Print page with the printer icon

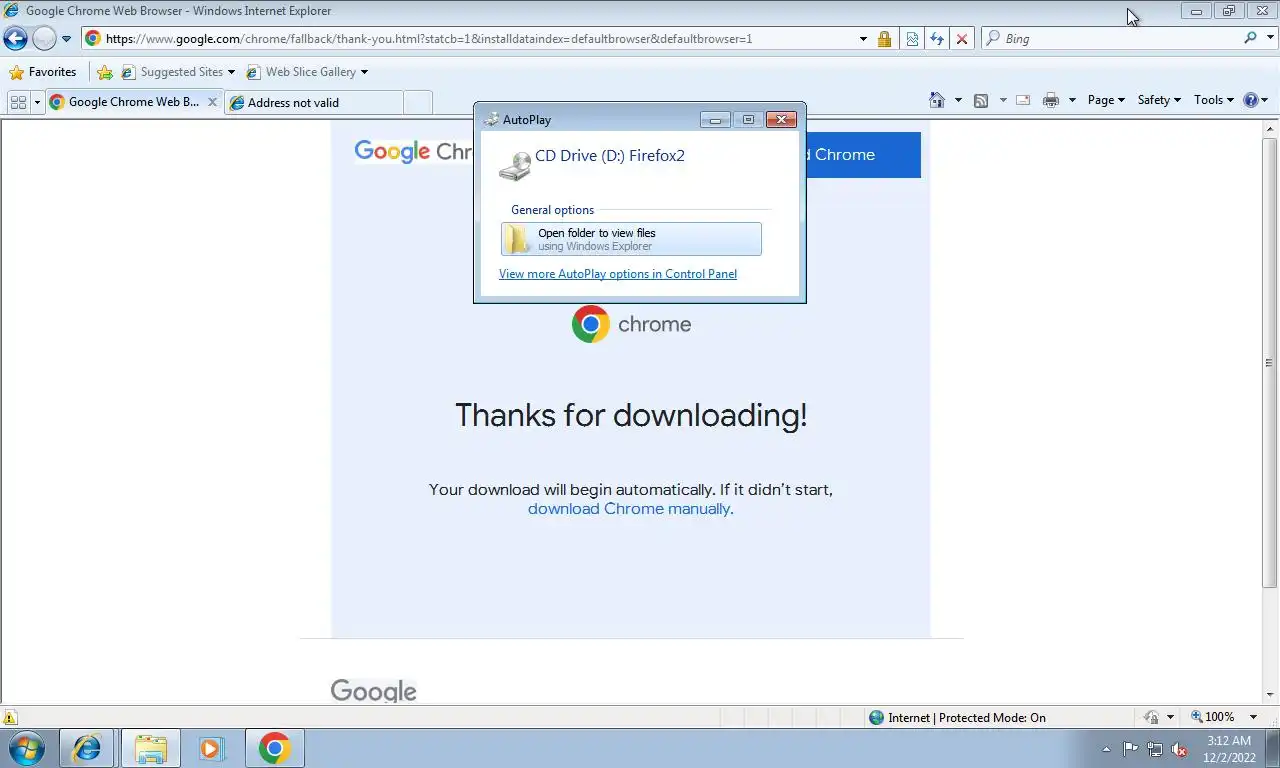(1050, 100)
